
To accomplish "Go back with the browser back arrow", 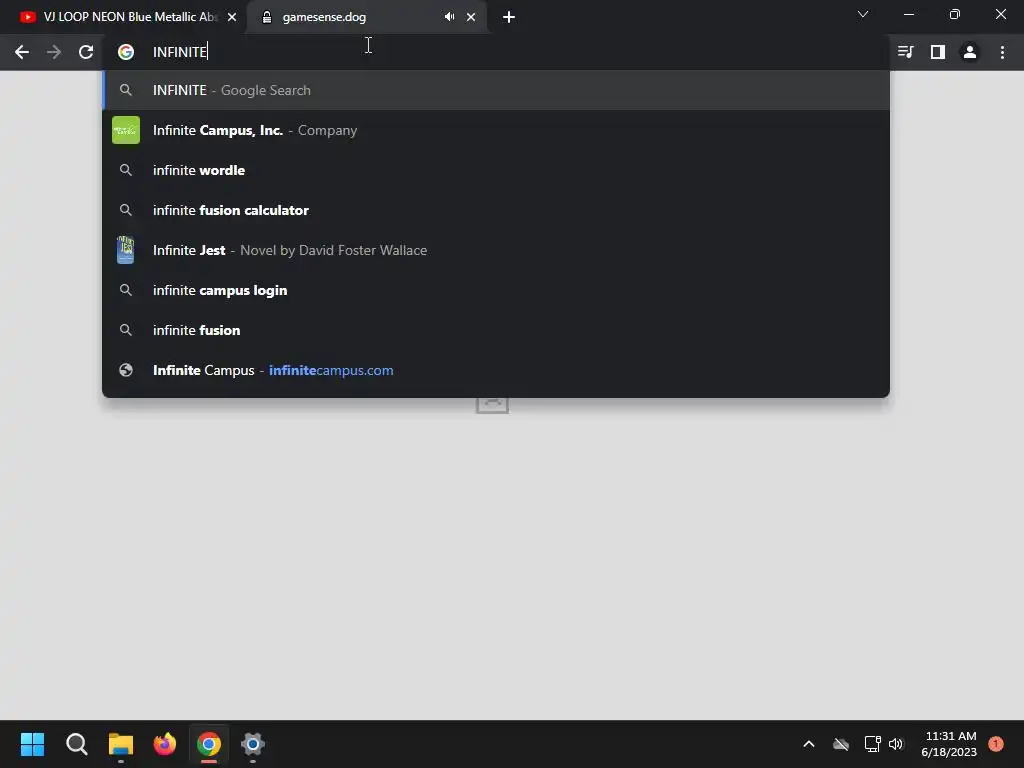I will [22, 52].
